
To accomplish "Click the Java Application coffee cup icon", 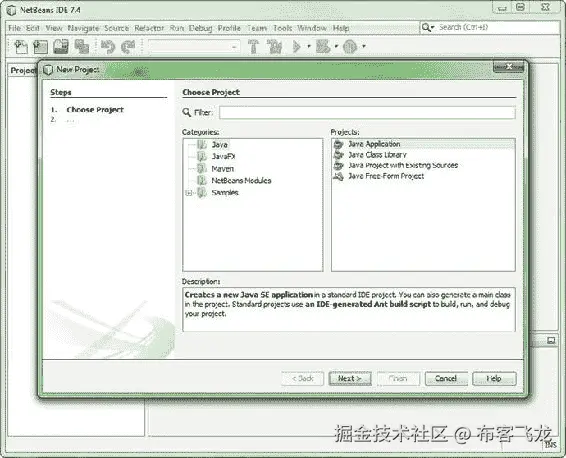I will click(x=338, y=144).
